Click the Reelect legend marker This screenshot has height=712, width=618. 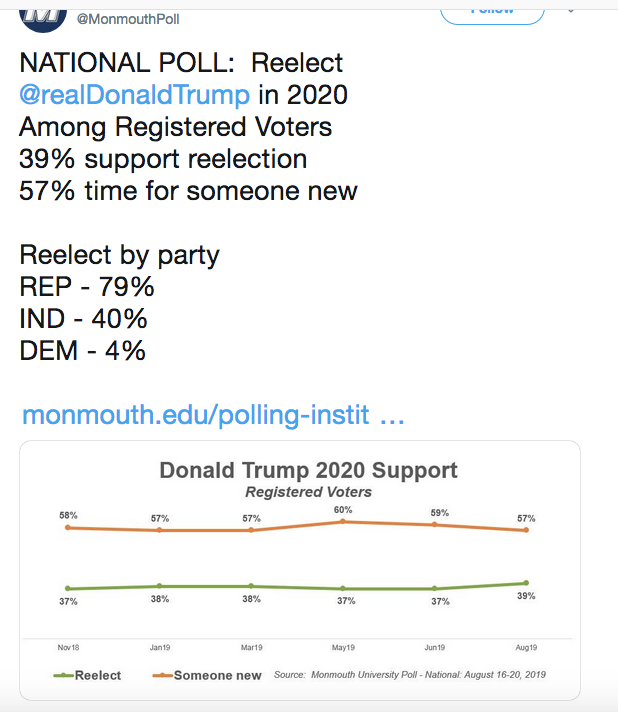[x=64, y=675]
